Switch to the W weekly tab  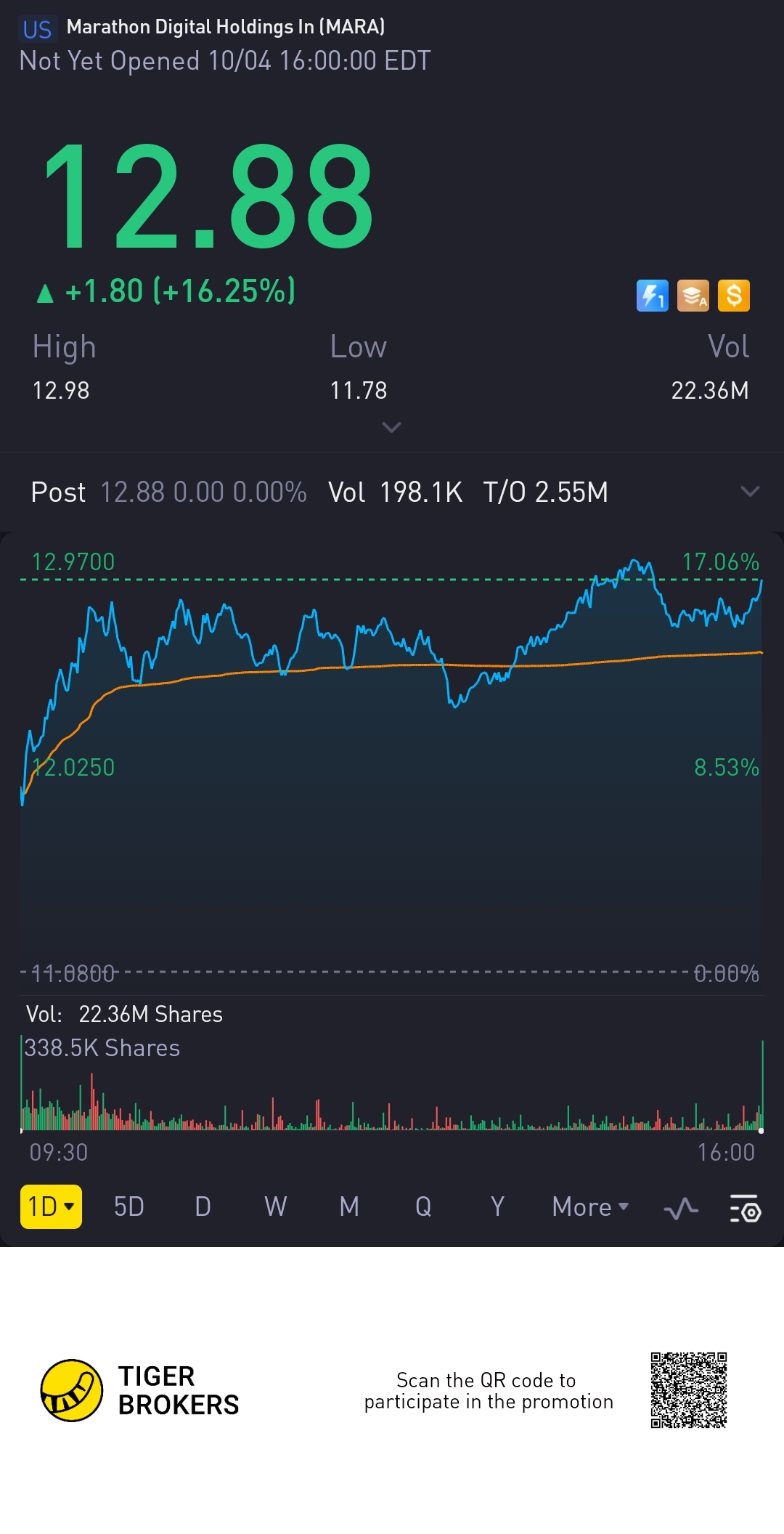click(276, 1206)
